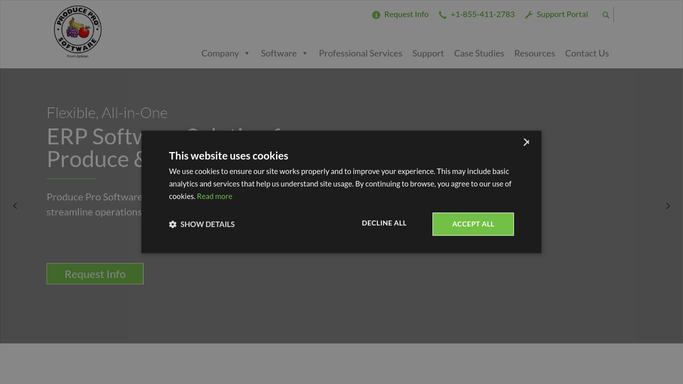Image resolution: width=683 pixels, height=384 pixels.
Task: Click the Produce Pro Software logo
Action: 78,31
